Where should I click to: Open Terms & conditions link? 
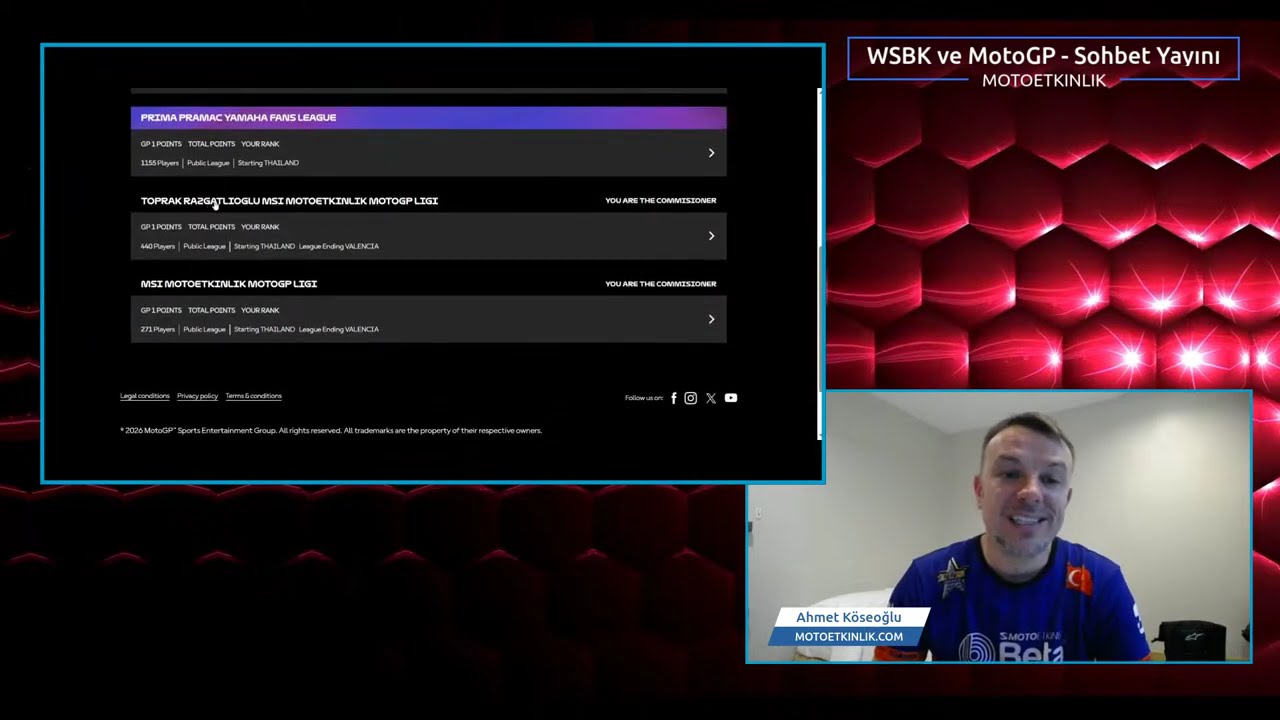coord(254,396)
